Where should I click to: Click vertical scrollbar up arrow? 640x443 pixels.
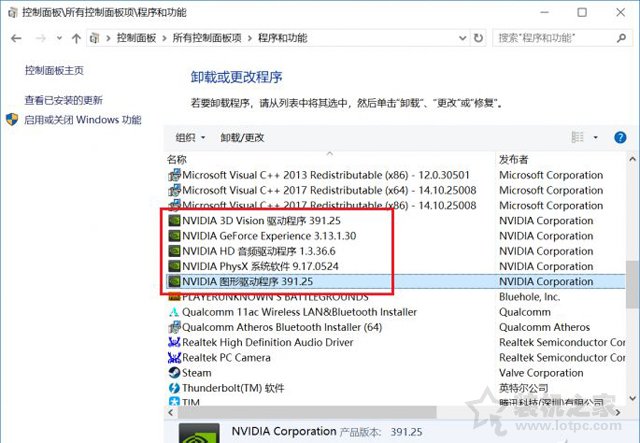pyautogui.click(x=632, y=159)
